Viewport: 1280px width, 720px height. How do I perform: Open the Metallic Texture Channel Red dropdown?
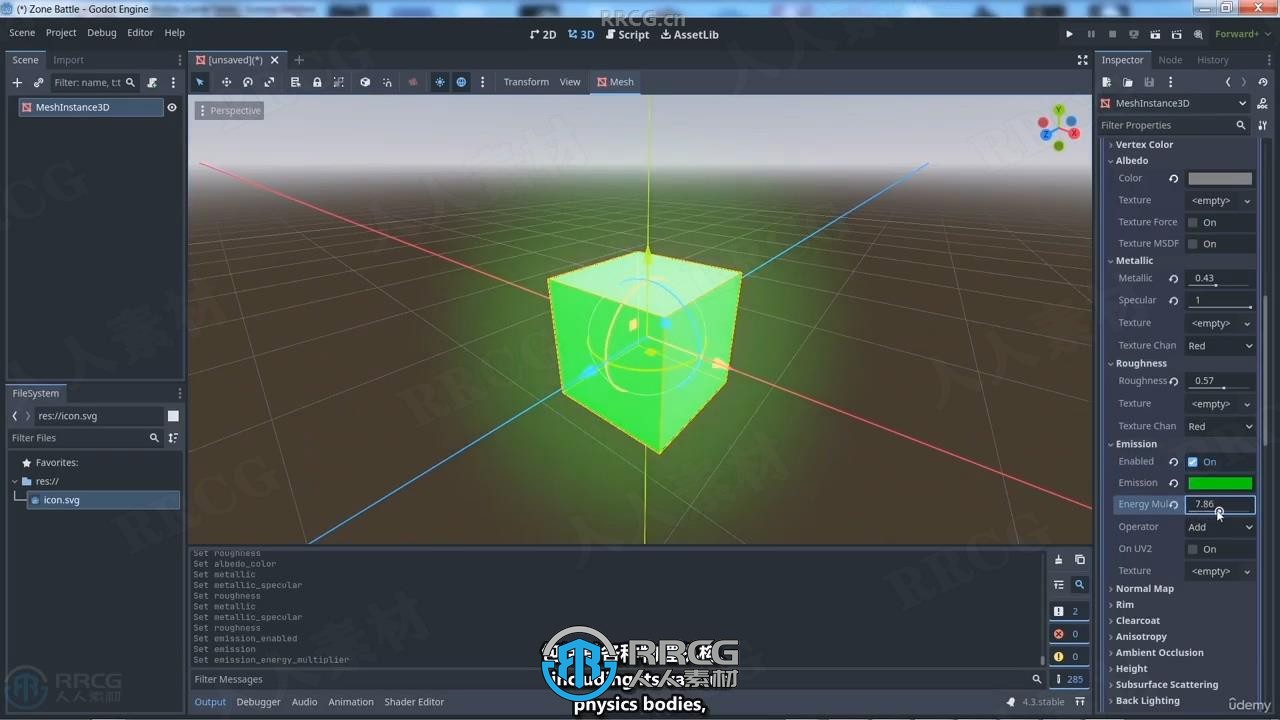1220,346
